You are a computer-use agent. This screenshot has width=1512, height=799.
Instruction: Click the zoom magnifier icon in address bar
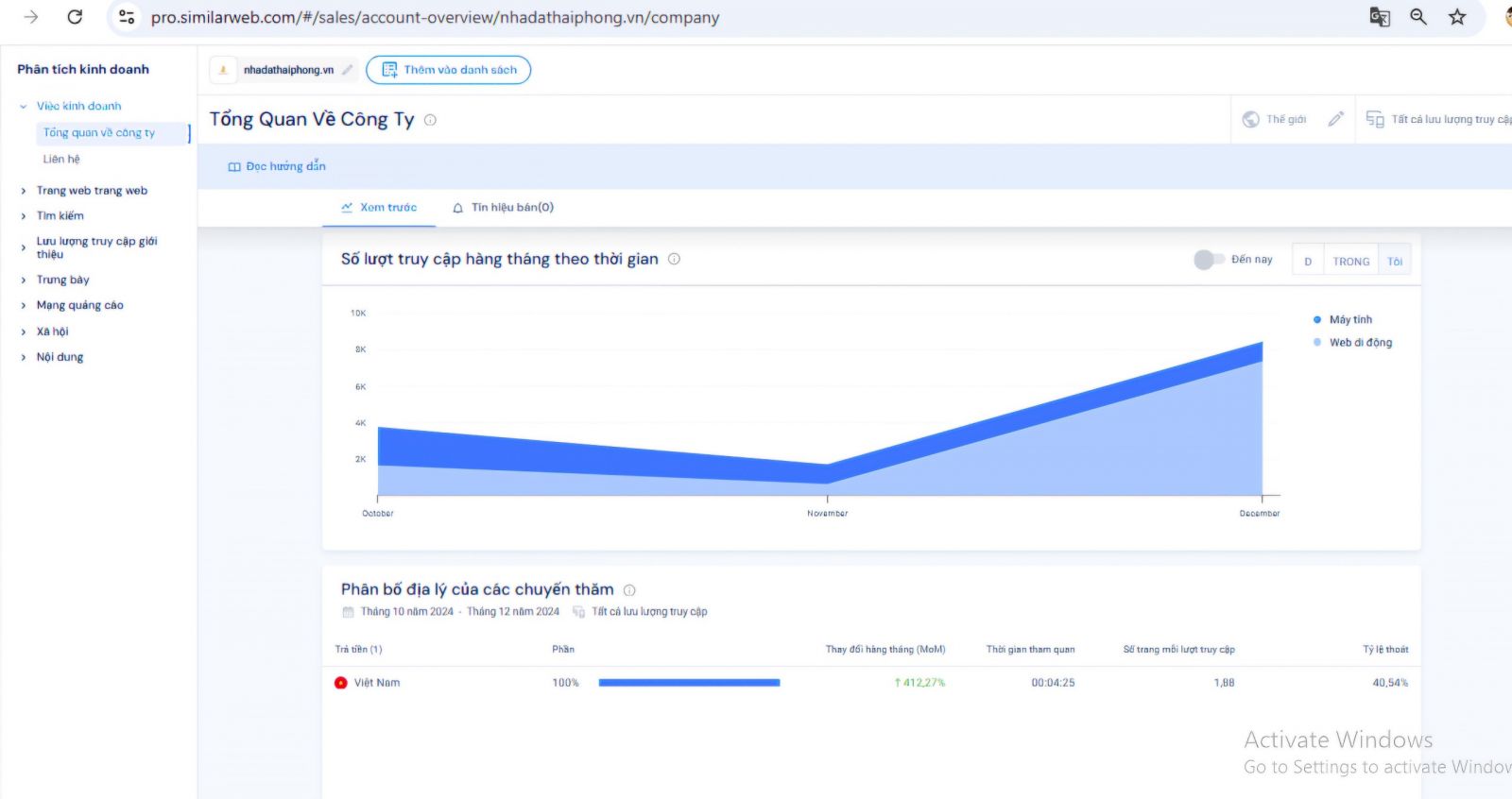pos(1418,17)
